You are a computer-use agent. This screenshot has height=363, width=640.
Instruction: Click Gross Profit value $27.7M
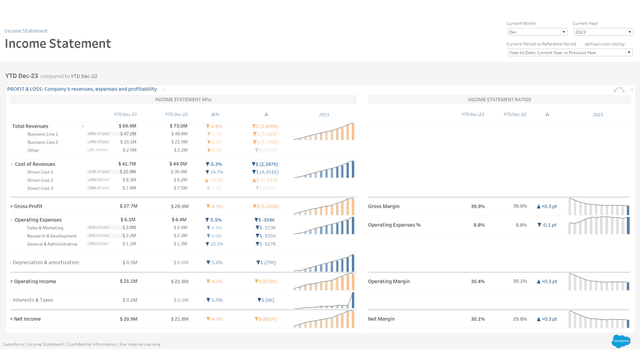point(129,206)
